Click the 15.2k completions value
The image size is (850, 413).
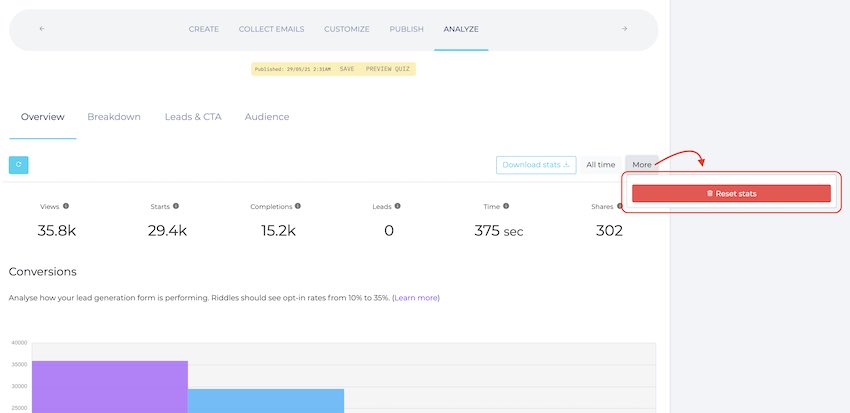pos(278,231)
